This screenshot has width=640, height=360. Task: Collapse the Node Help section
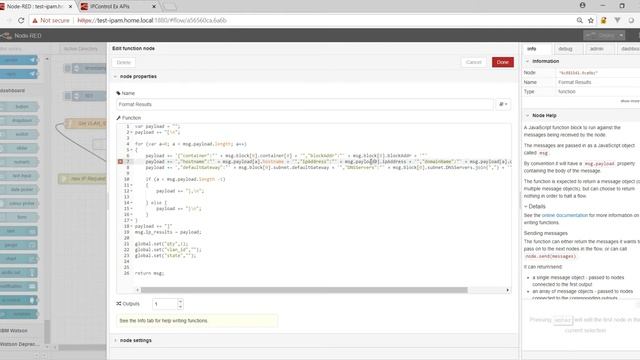[527, 116]
